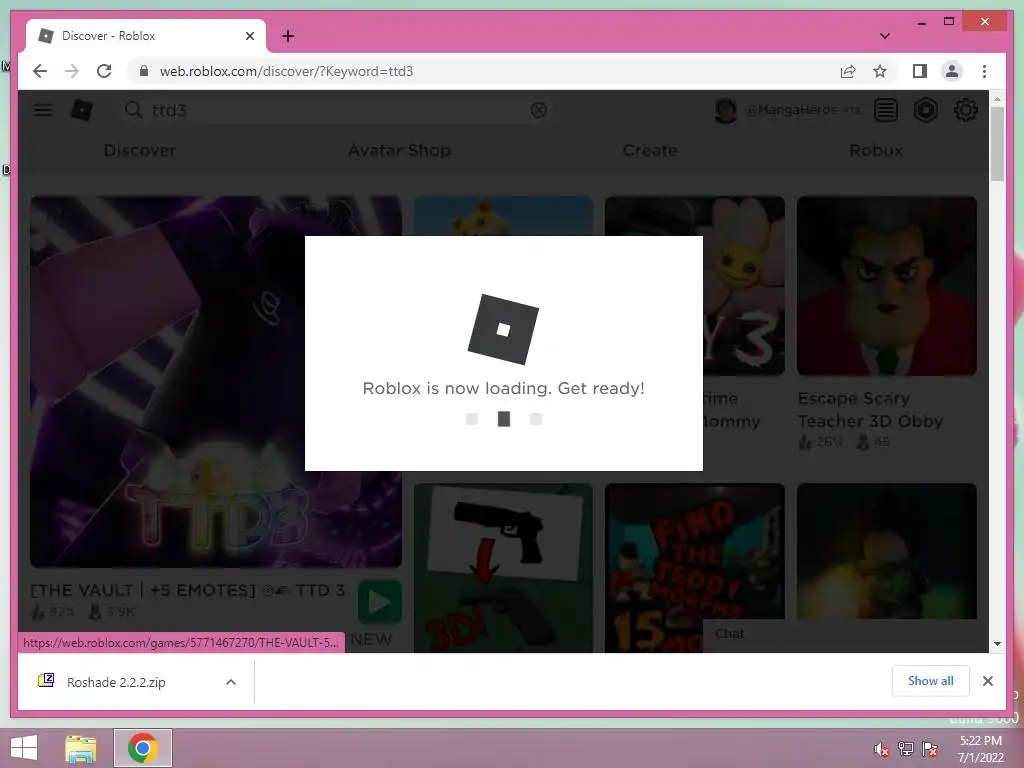Click the ttd3 search input field

click(336, 110)
